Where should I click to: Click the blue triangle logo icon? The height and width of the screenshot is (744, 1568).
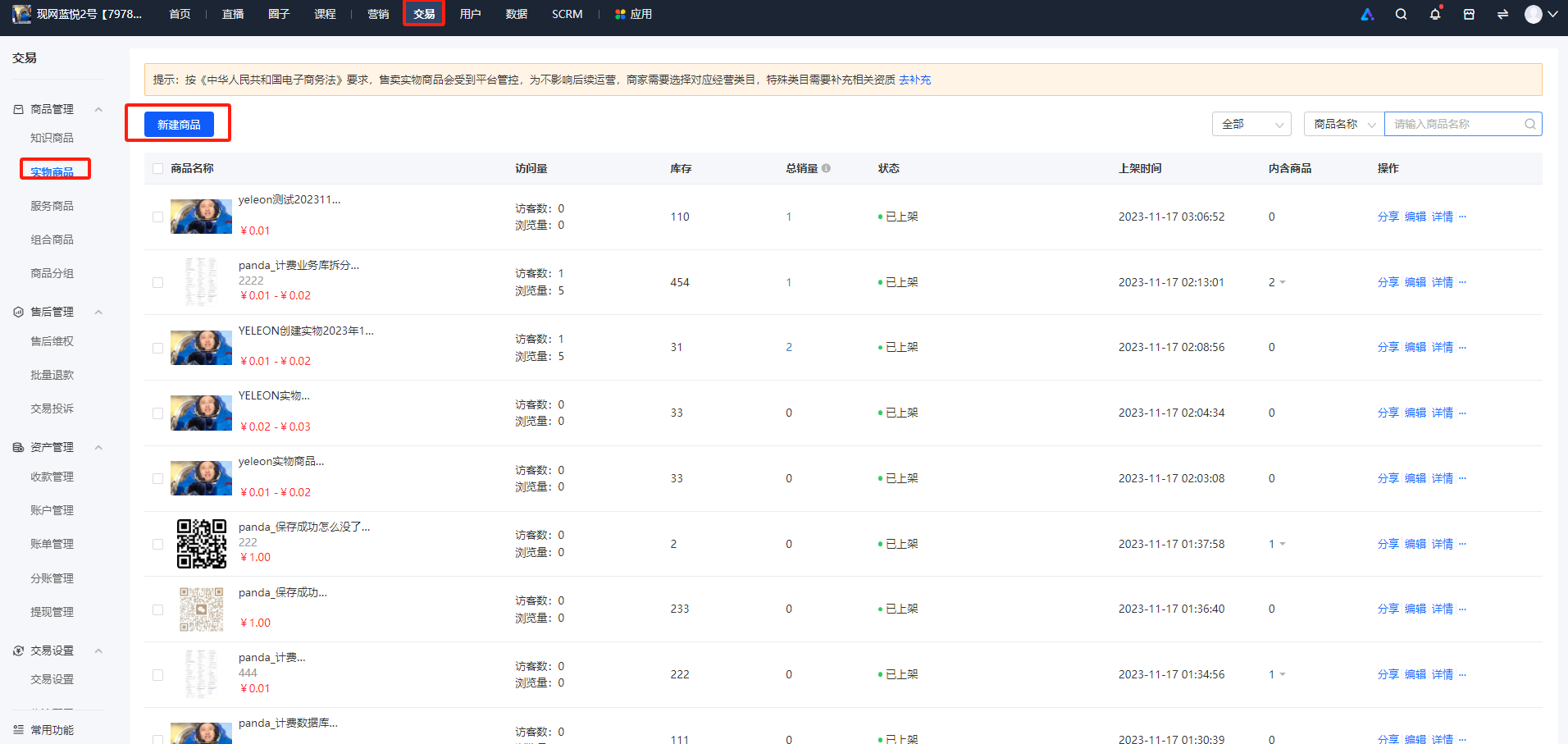coord(1367,14)
